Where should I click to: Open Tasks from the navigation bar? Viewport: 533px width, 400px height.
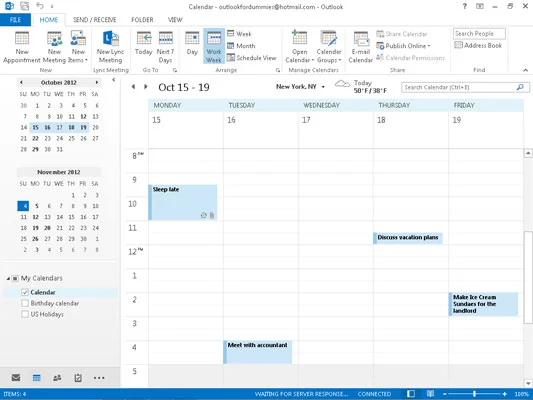(x=78, y=378)
